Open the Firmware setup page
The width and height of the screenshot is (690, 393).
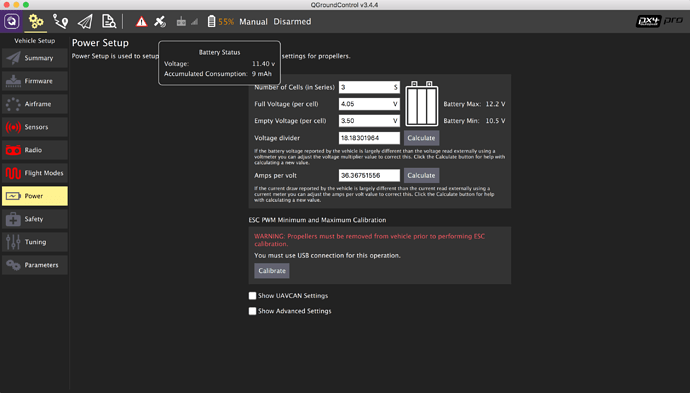35,81
